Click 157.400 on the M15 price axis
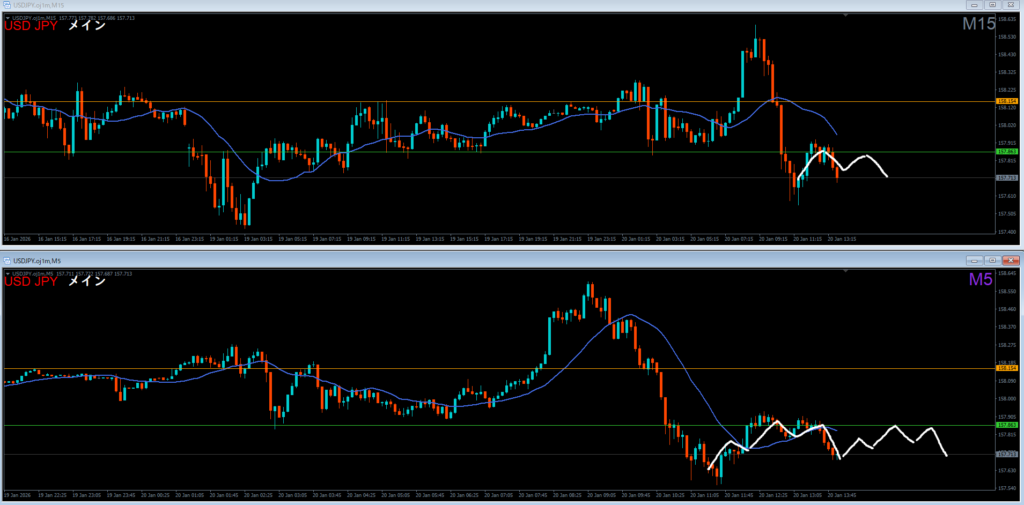This screenshot has width=1024, height=505. [x=1006, y=231]
